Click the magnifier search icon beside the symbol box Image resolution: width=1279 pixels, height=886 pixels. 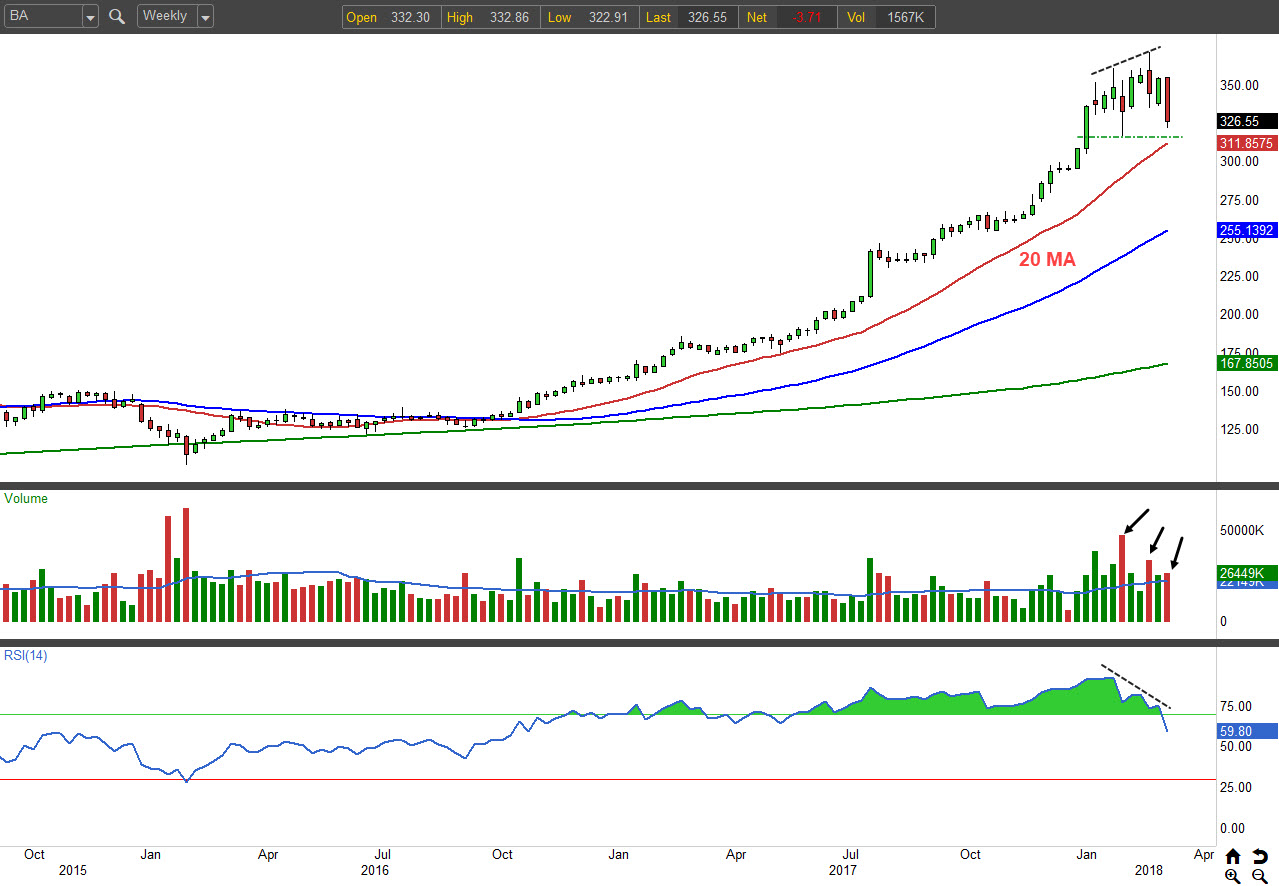(117, 16)
